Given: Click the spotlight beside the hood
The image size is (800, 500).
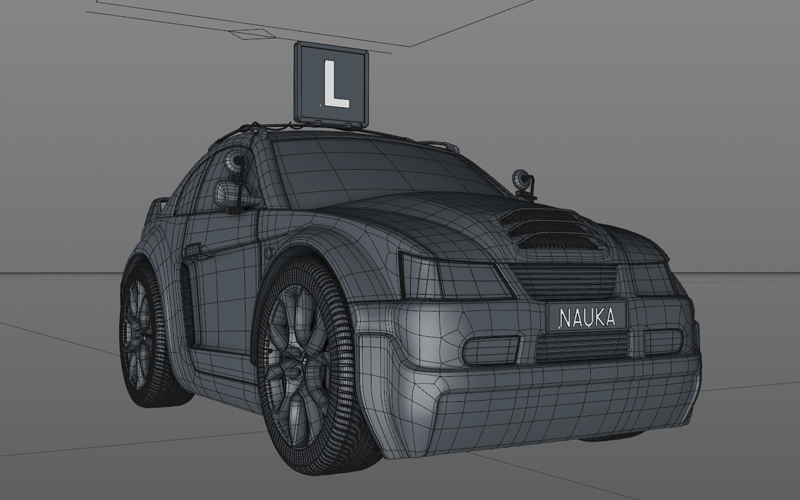Looking at the screenshot, I should pyautogui.click(x=523, y=185).
